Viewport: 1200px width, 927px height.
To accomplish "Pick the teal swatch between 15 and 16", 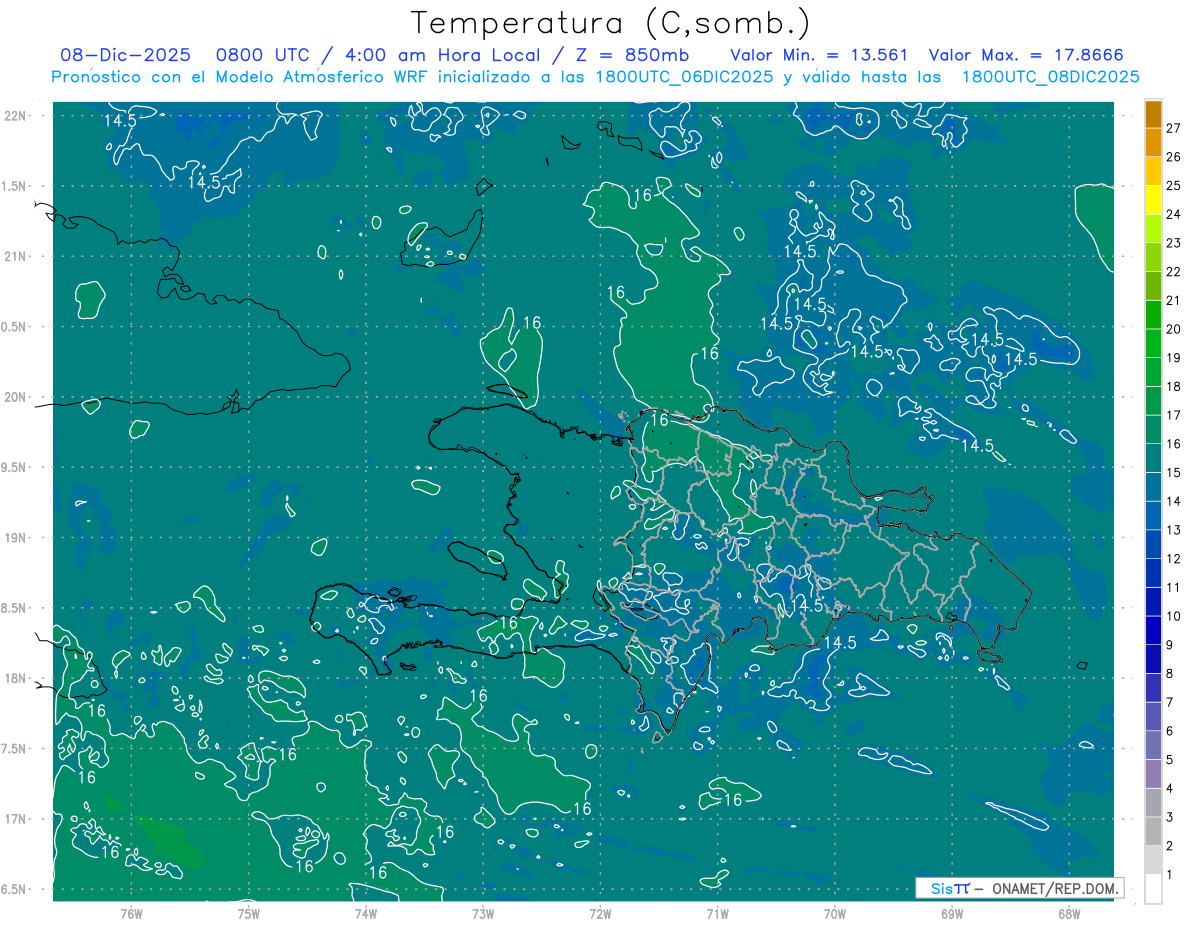I will [x=1153, y=458].
